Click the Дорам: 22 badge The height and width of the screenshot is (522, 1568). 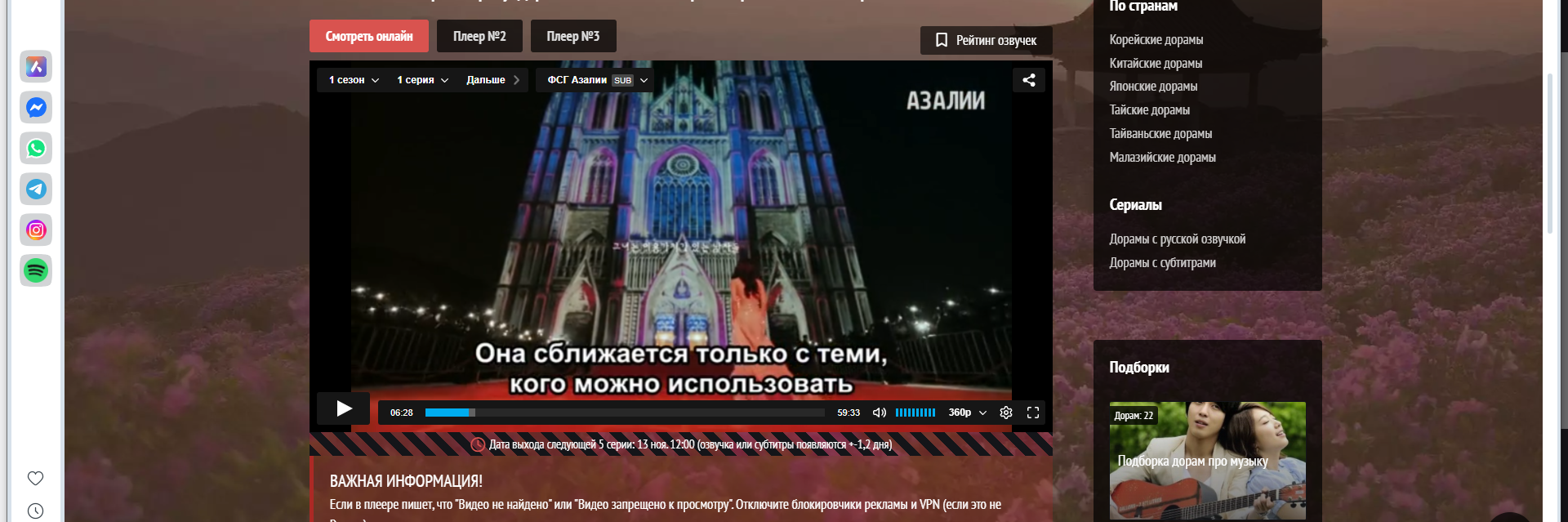point(1134,416)
